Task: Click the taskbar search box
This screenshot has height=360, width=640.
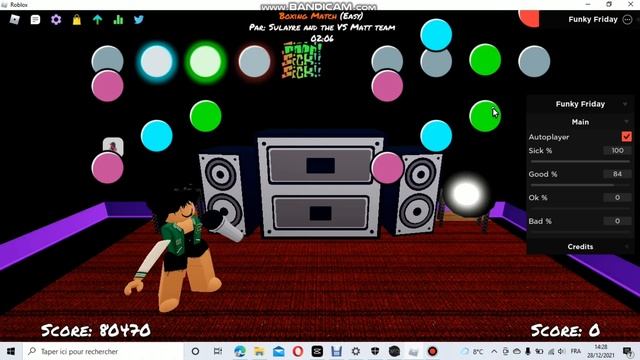Action: (102, 351)
